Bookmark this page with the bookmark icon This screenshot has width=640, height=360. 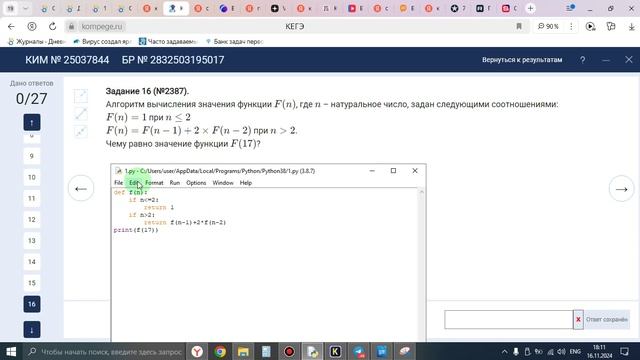coord(519,27)
